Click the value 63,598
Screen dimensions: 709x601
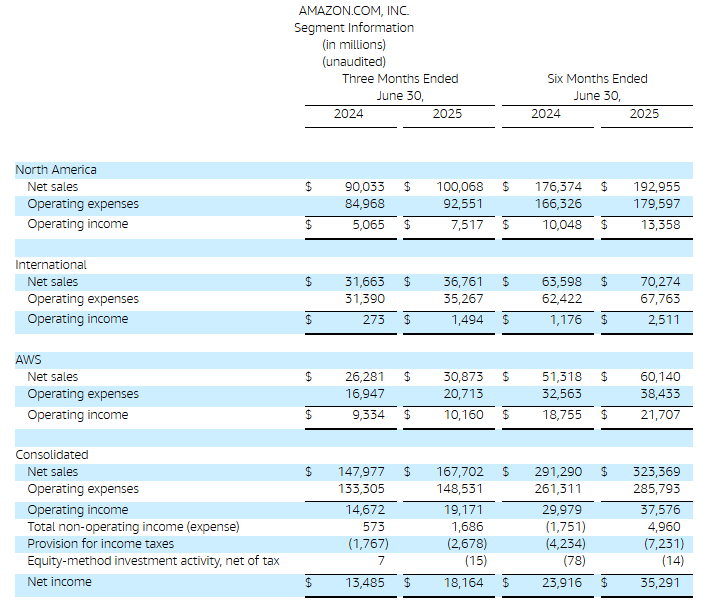(562, 282)
